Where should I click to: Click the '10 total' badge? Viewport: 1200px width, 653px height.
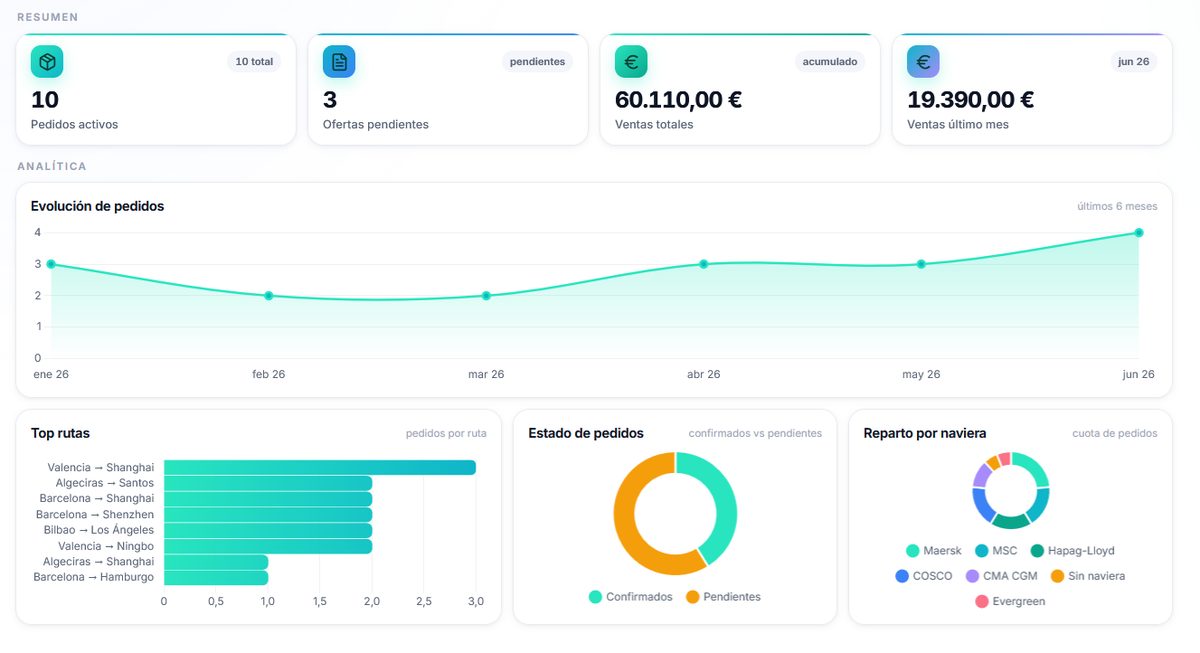coord(254,62)
